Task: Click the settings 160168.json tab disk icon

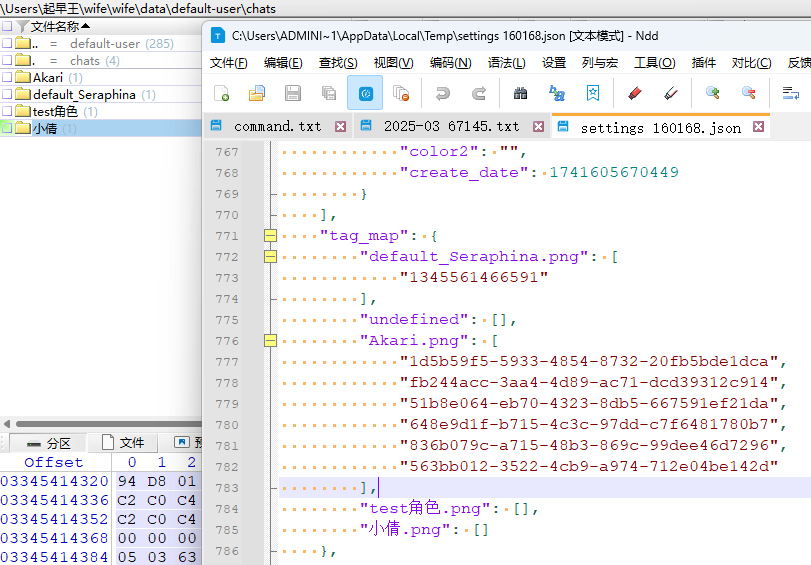Action: click(563, 127)
